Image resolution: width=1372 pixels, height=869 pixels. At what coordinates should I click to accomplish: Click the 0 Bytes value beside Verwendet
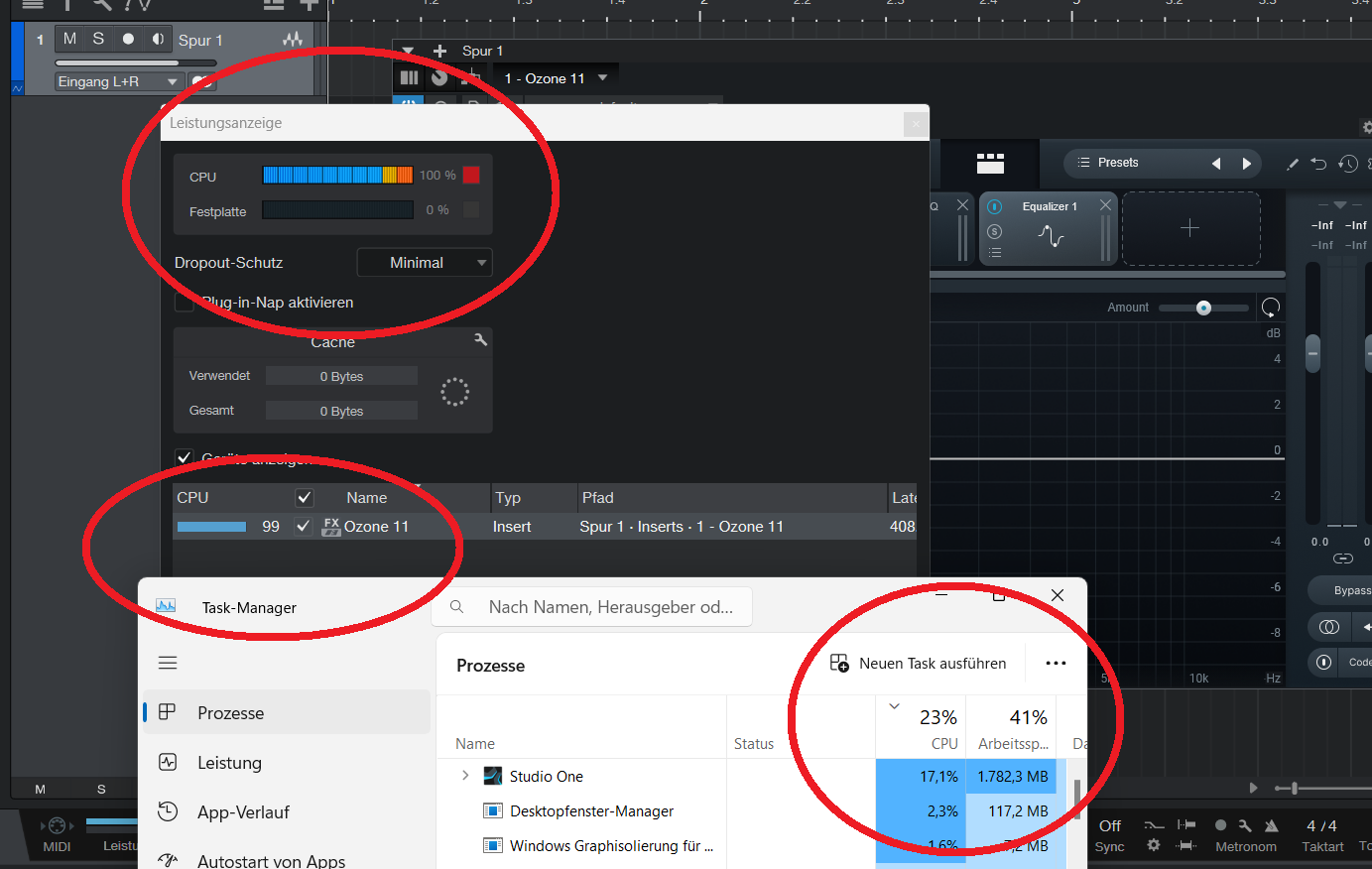[341, 376]
